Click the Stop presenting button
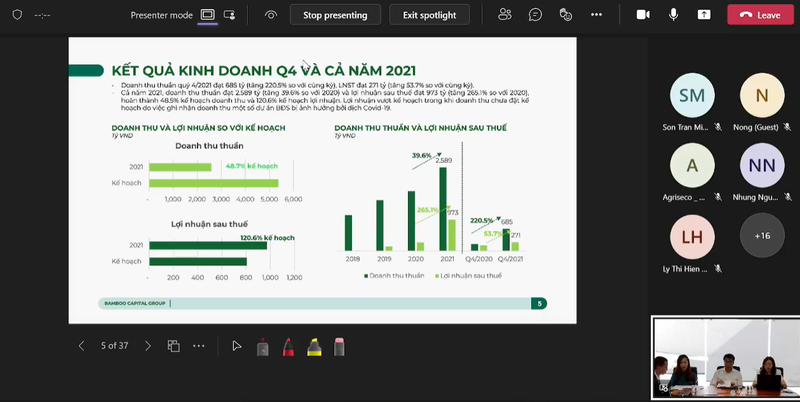The image size is (800, 402). [x=335, y=15]
